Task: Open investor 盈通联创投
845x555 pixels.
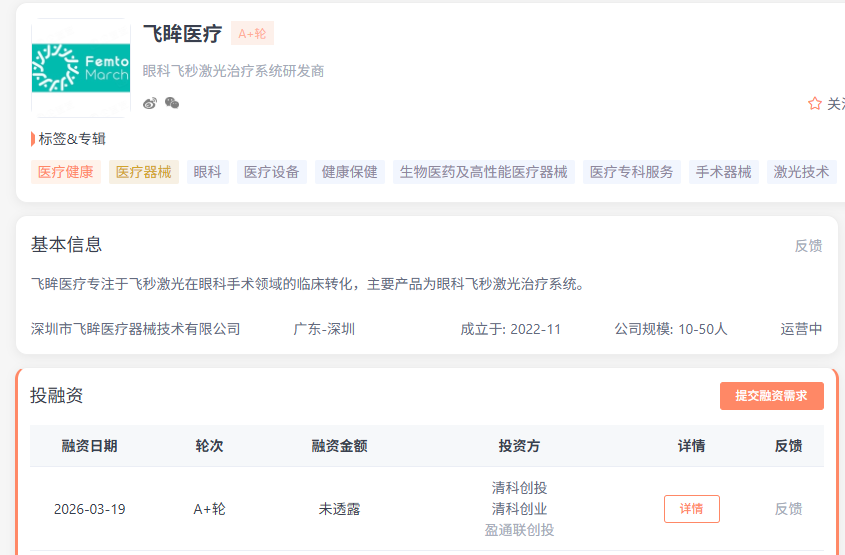Action: [x=519, y=530]
